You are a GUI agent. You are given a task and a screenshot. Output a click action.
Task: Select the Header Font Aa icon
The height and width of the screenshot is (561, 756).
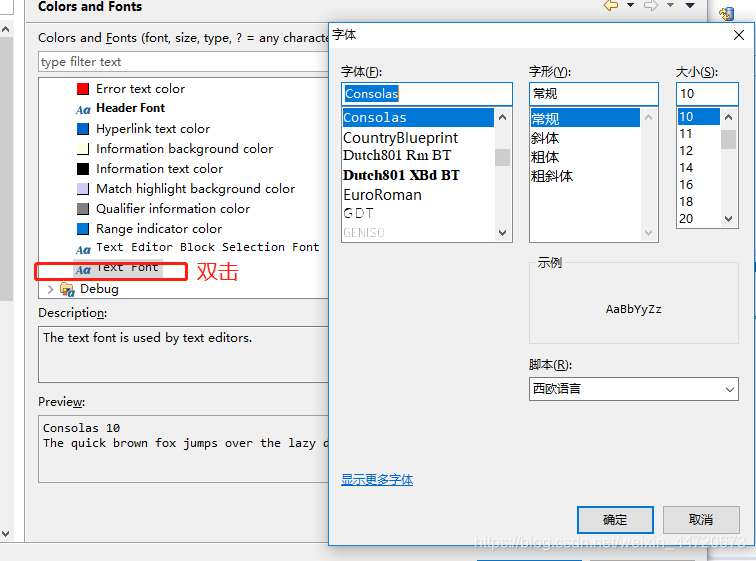click(x=83, y=110)
